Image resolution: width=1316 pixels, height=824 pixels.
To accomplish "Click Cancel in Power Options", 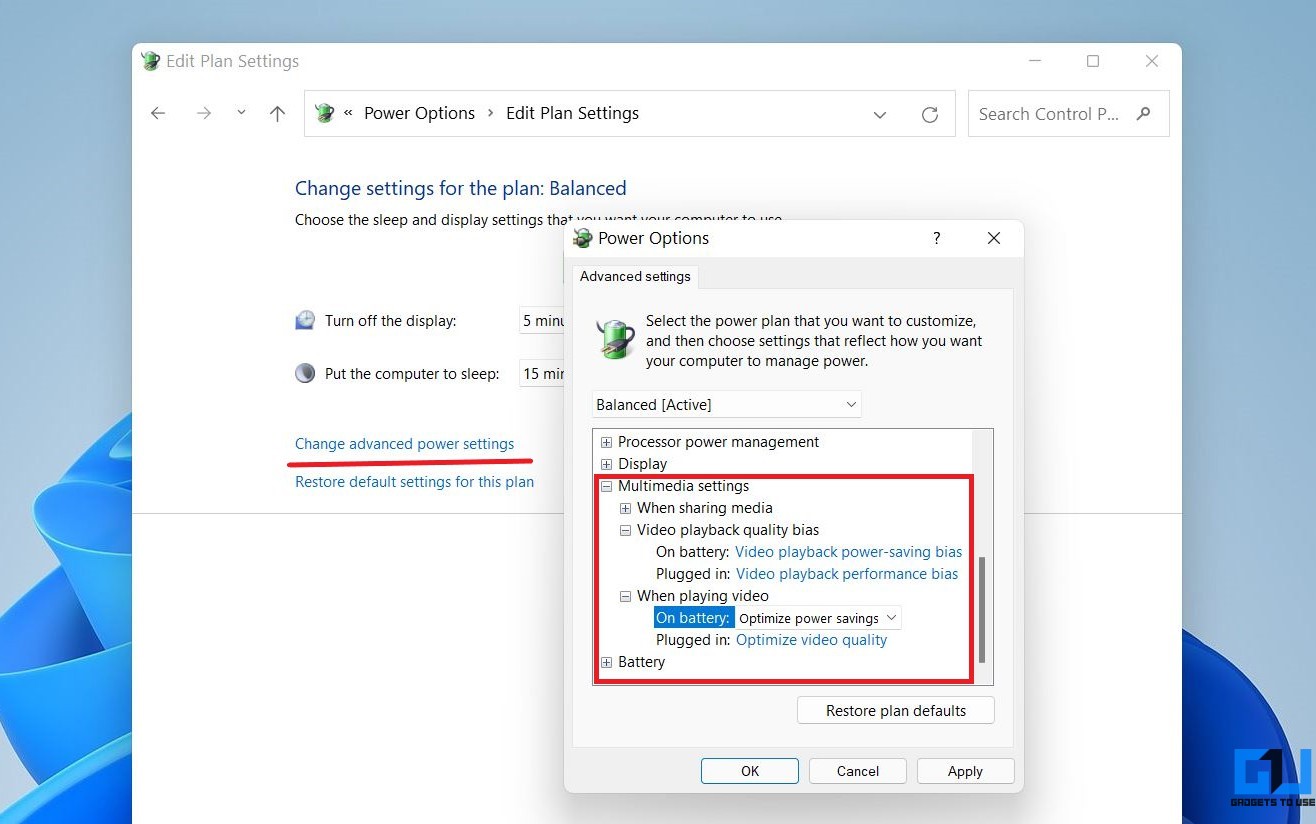I will [858, 771].
